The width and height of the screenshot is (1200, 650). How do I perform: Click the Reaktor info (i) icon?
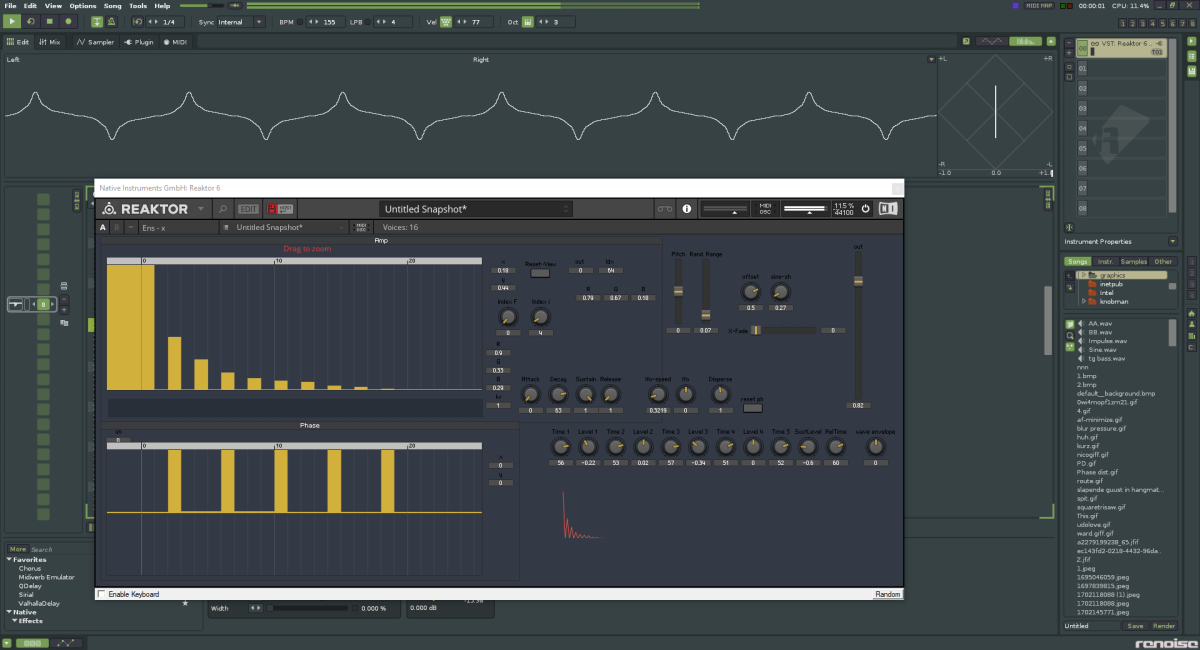[686, 209]
